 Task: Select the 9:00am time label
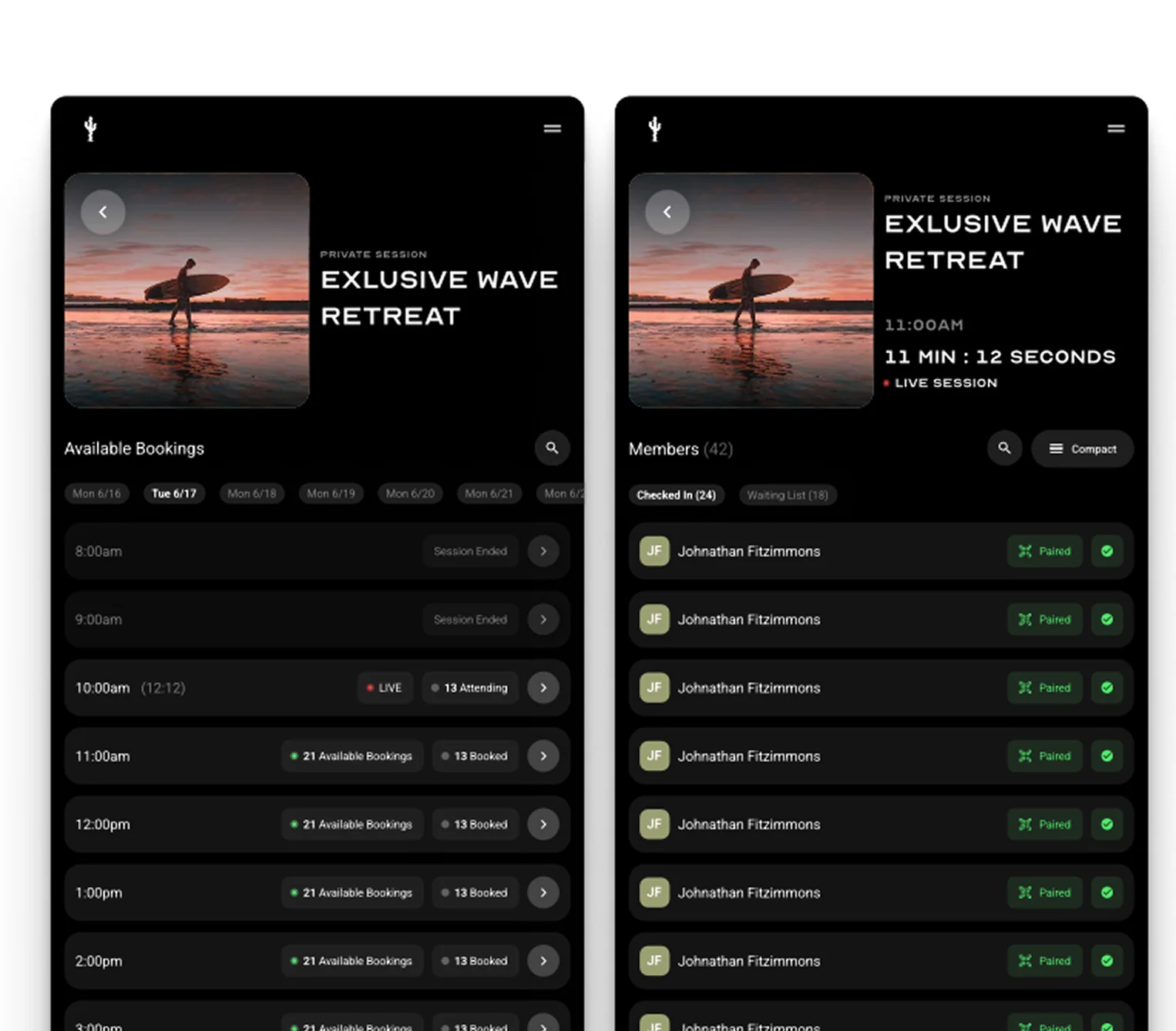(x=99, y=620)
